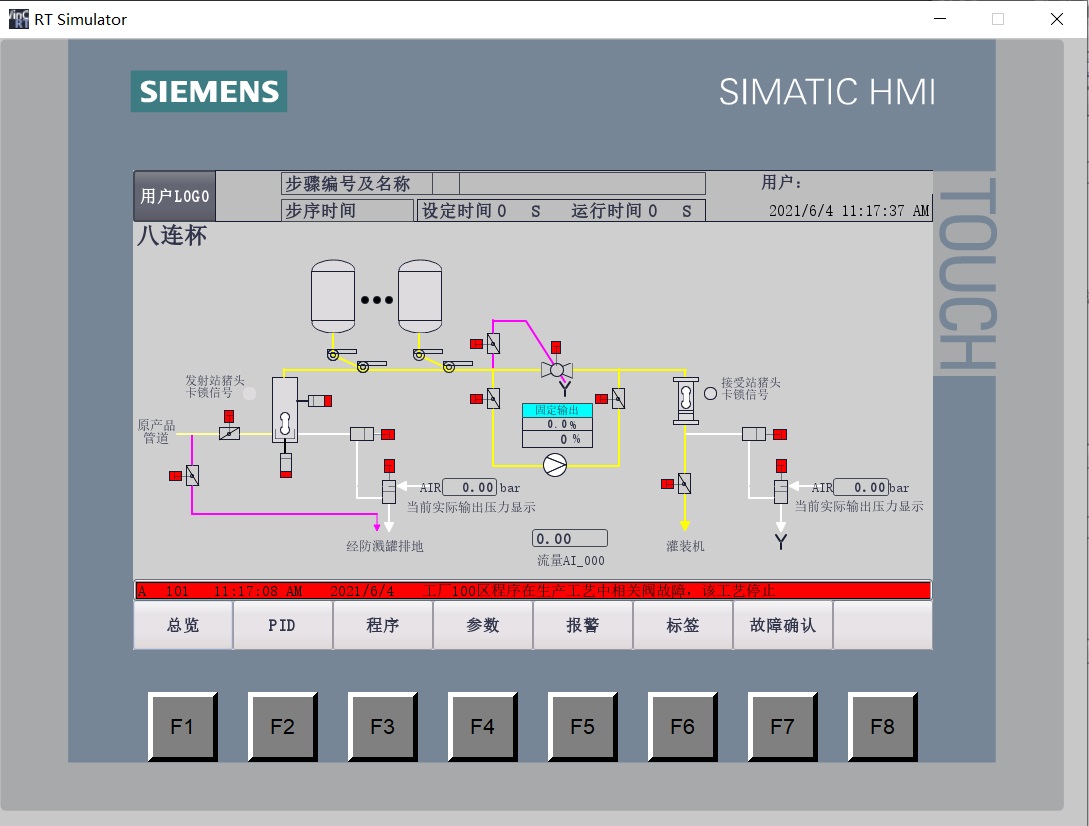Click the 运行时间 value field

click(653, 210)
